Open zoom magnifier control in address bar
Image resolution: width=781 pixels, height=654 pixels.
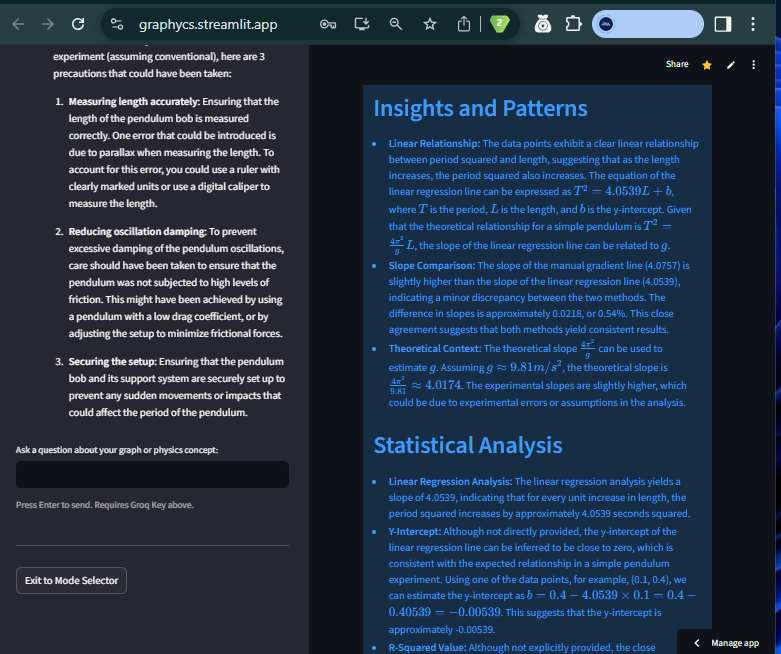click(396, 24)
